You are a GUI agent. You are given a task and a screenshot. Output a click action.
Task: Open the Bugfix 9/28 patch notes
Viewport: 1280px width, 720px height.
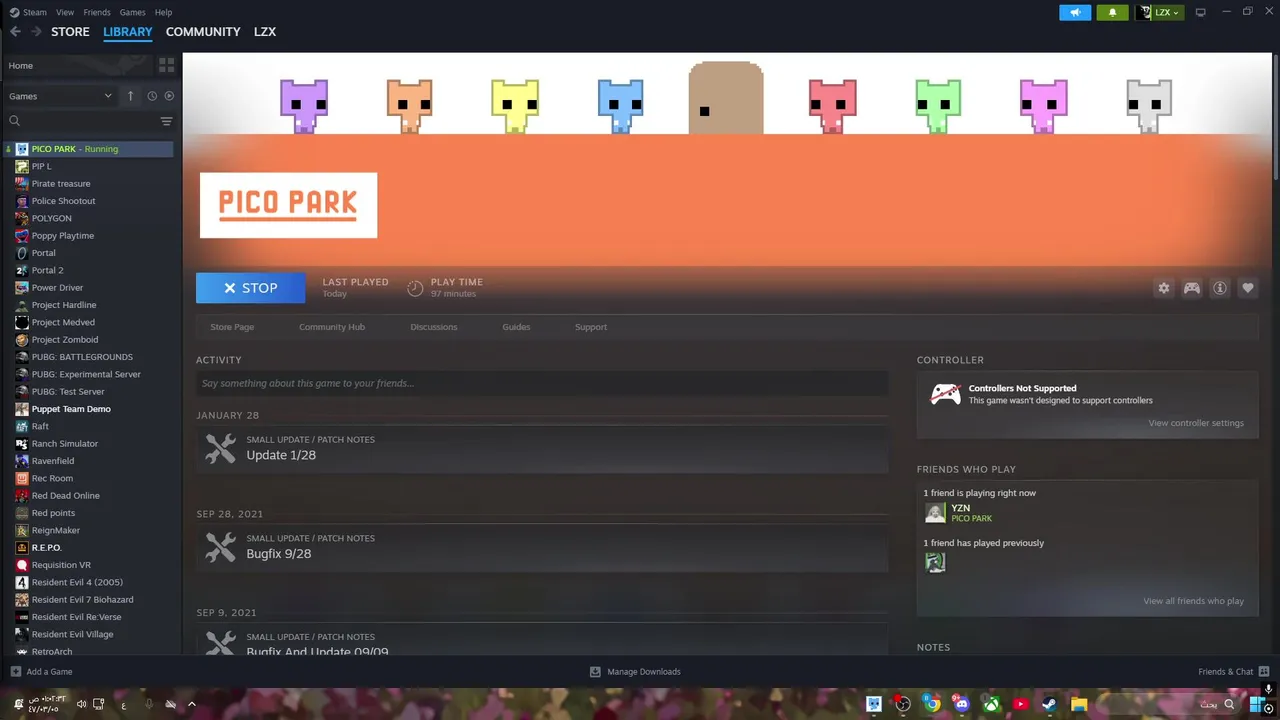[x=542, y=547]
